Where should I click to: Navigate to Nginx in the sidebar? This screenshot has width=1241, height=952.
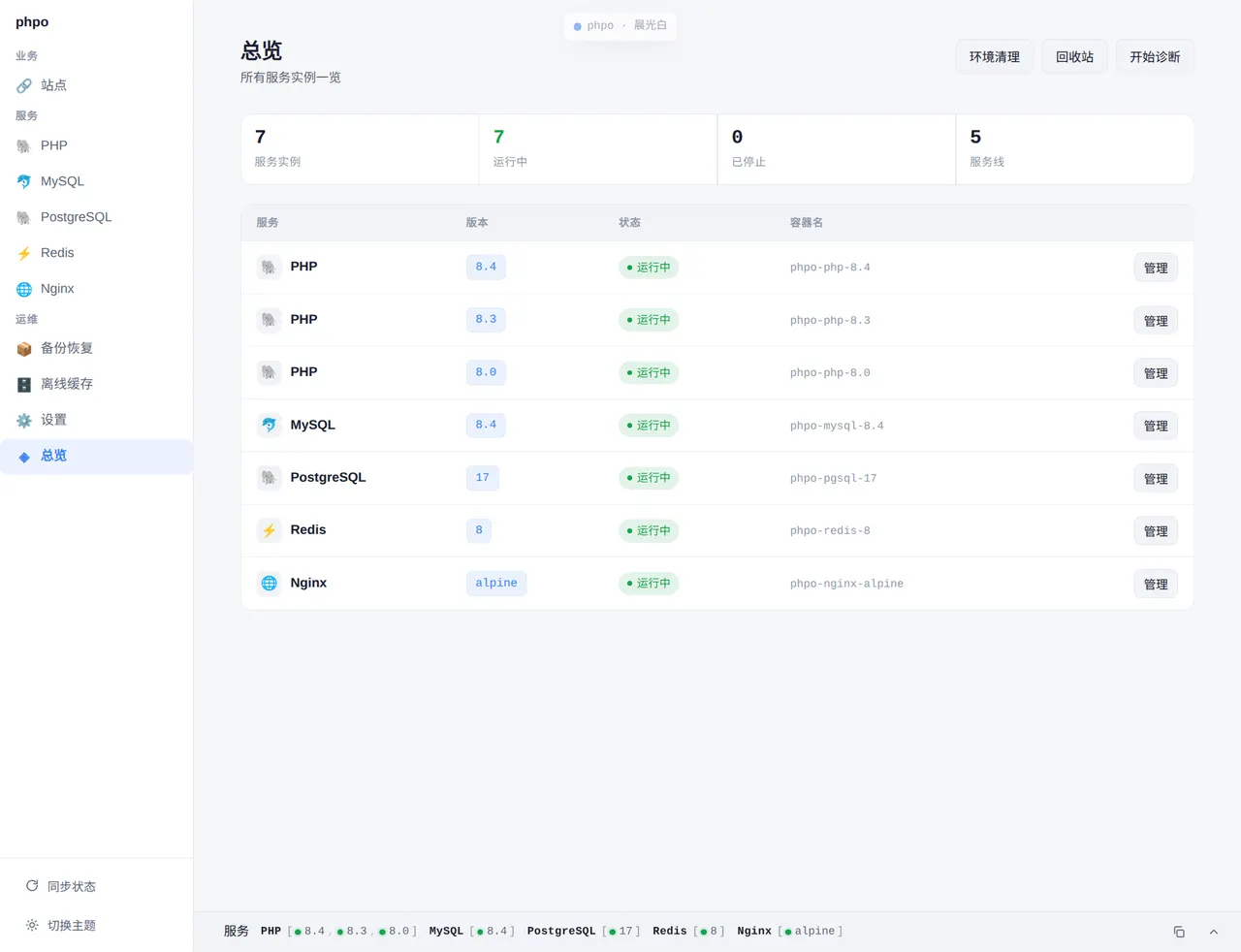point(97,289)
